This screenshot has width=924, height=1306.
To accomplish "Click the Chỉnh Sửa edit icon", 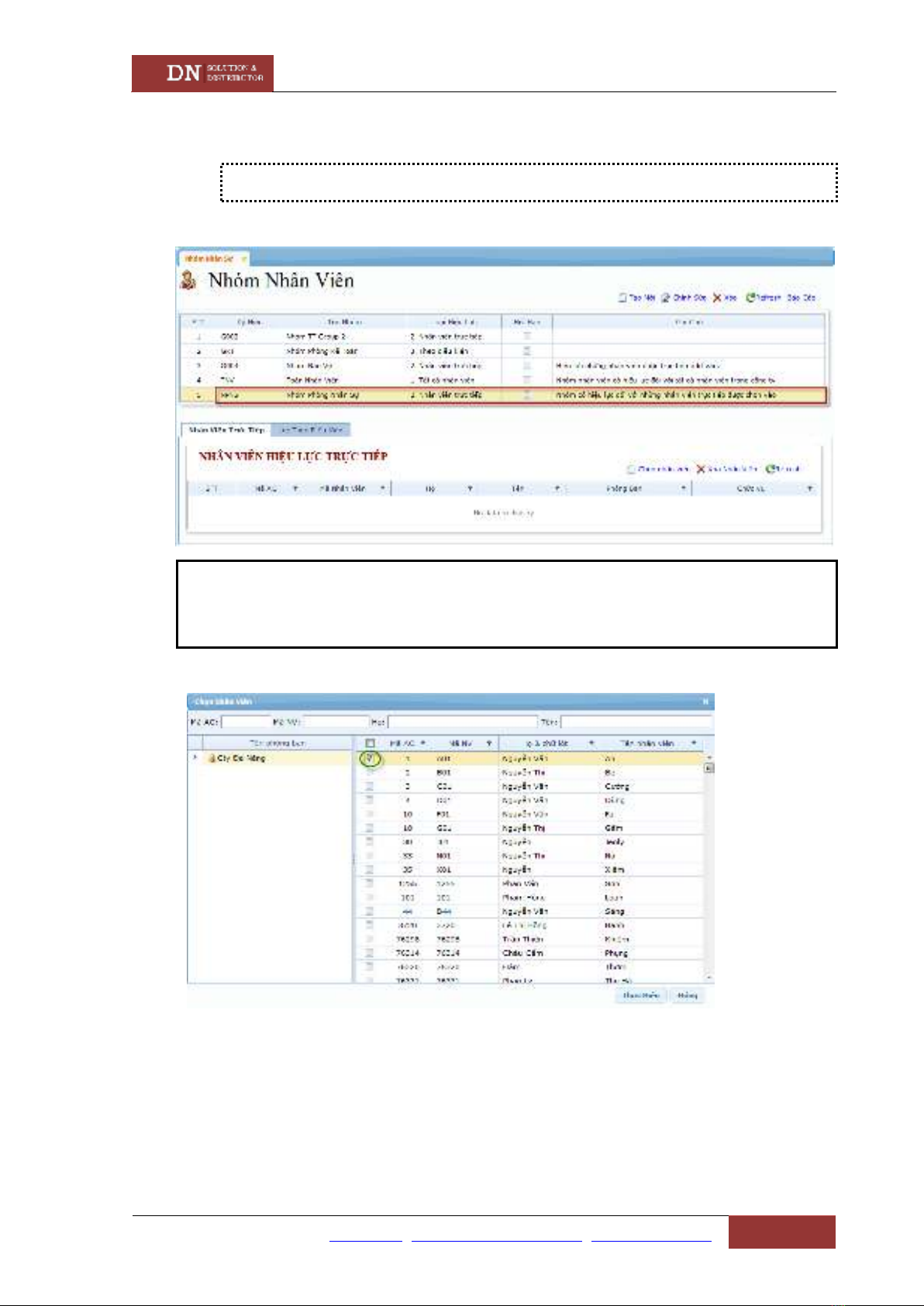I will tap(666, 298).
